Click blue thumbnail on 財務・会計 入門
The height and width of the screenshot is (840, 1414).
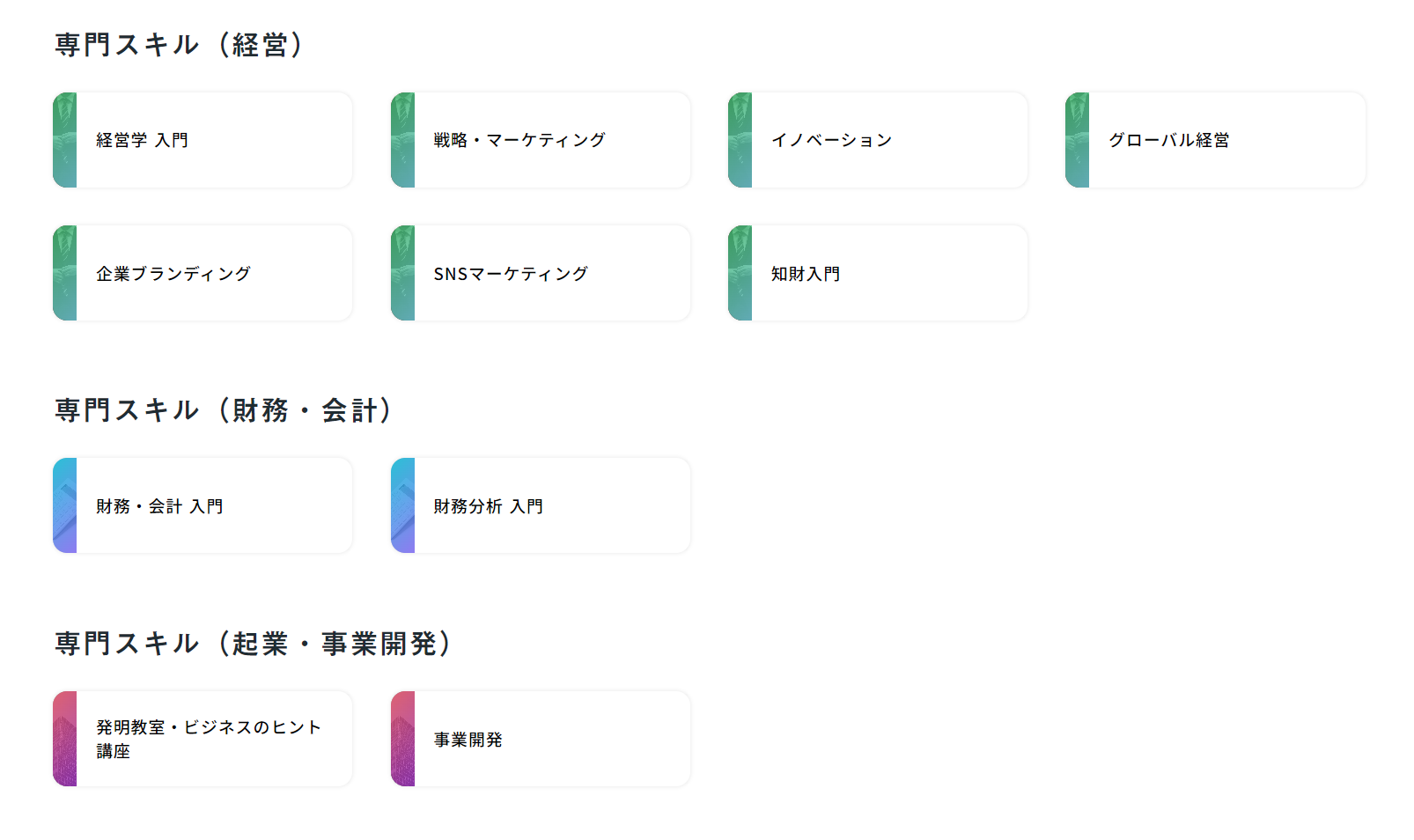65,506
